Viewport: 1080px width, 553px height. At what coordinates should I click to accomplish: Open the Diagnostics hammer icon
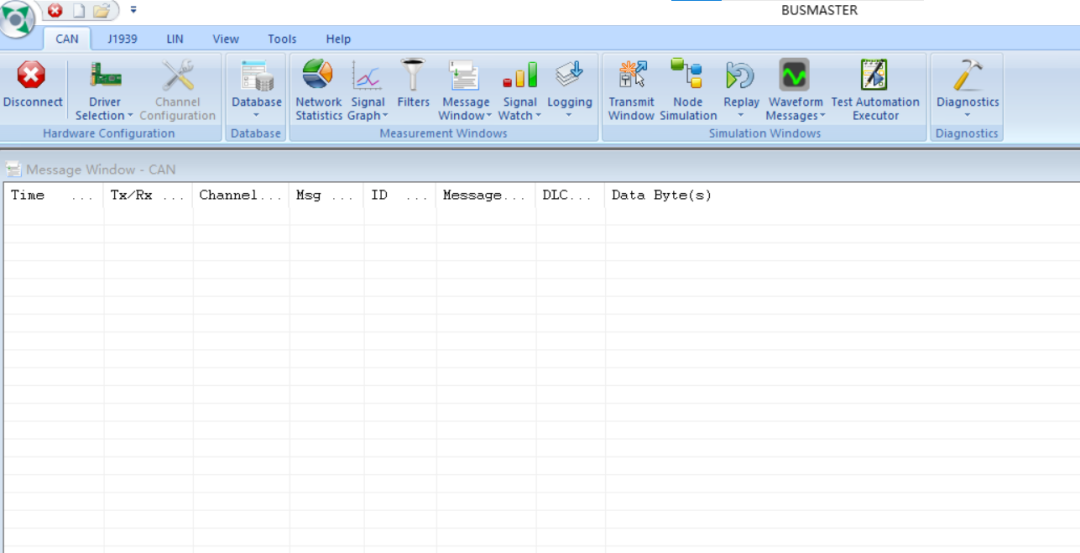967,75
